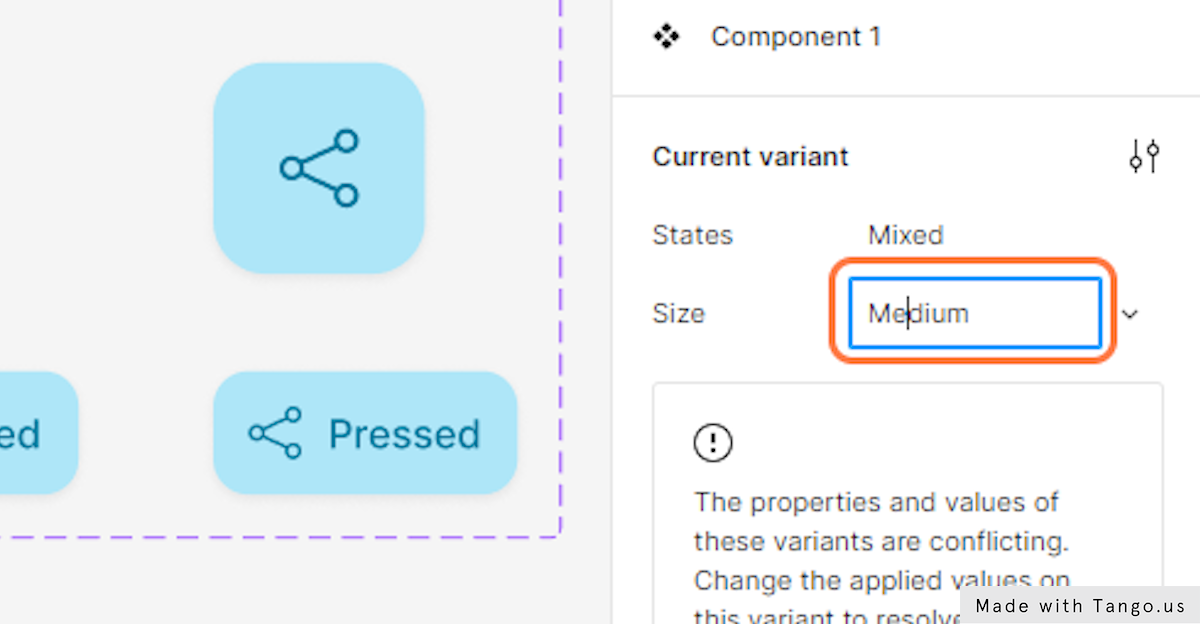Click the Made with Tango.us watermark

pos(1080,606)
